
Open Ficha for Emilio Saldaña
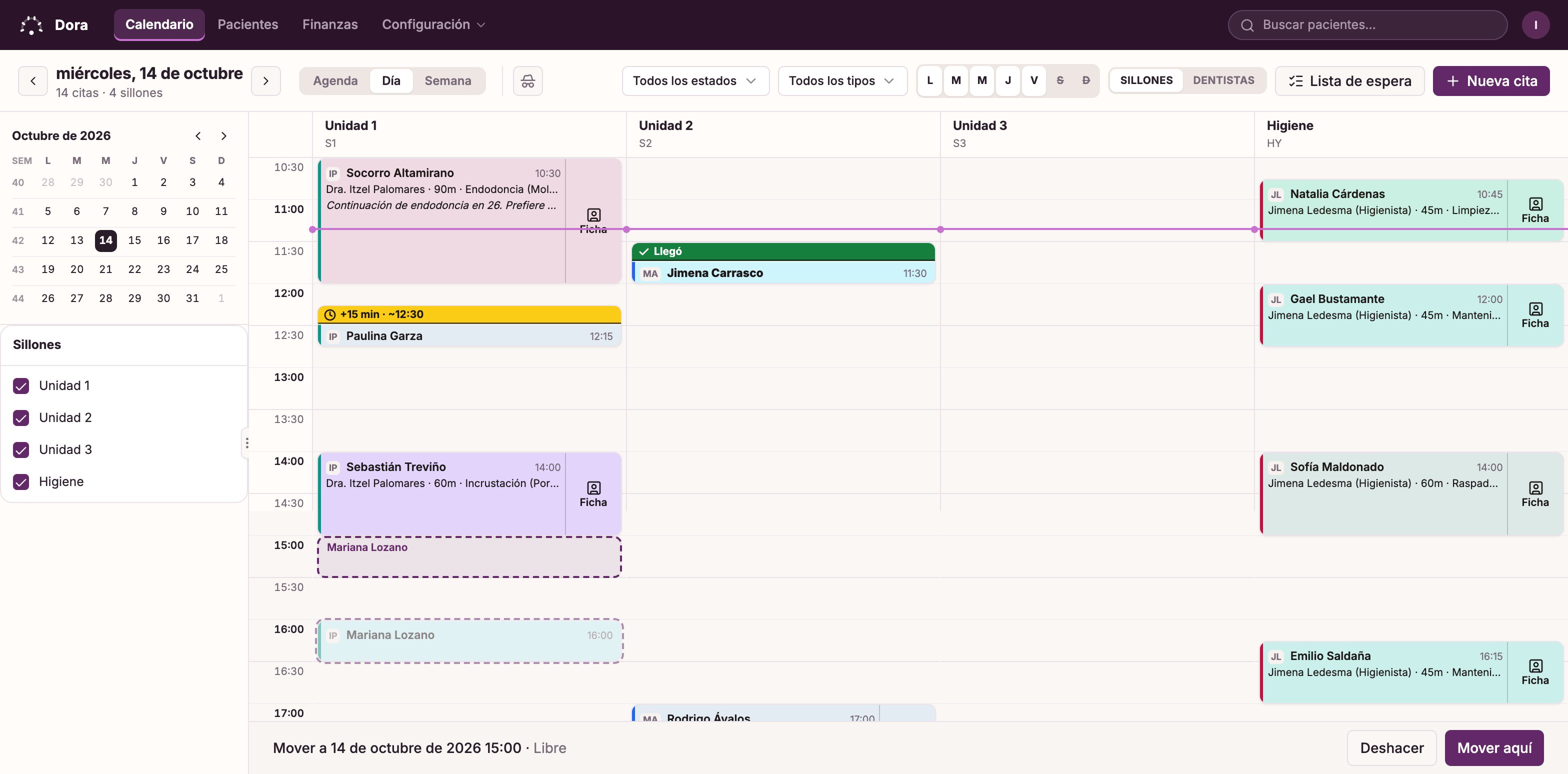tap(1535, 672)
